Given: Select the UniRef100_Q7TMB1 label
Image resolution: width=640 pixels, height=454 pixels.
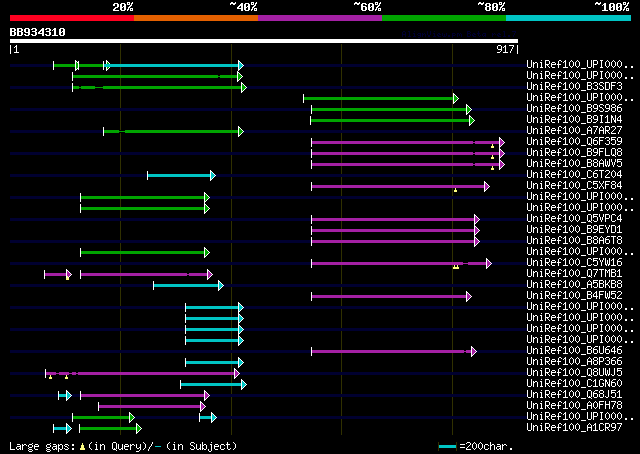Looking at the screenshot, I should pos(574,274).
